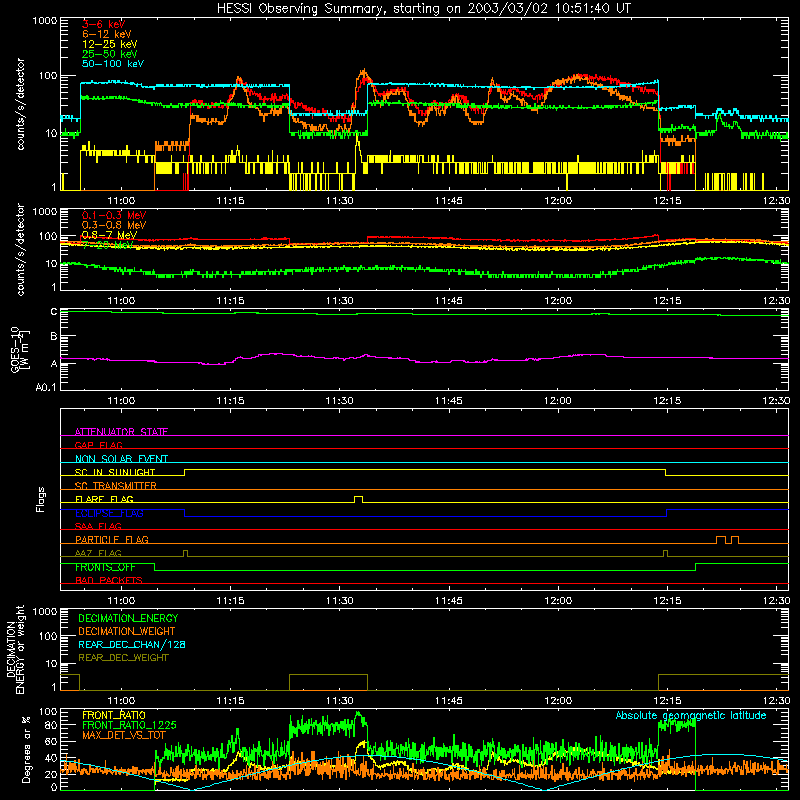Click the '6-12 keV' legend label
Viewport: 800px width, 800px height.
click(107, 34)
